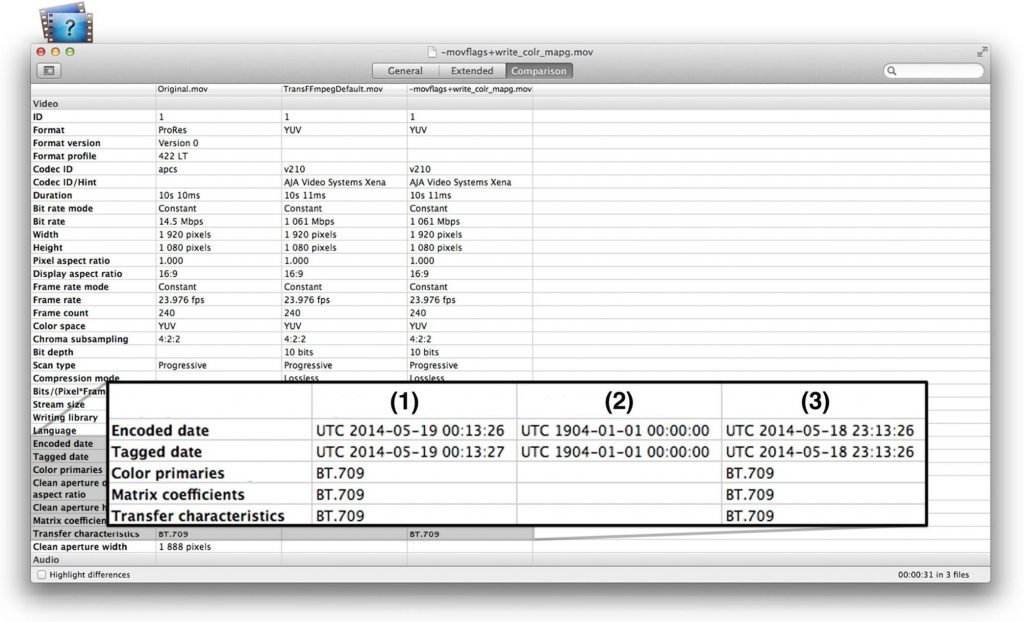Click the window title -movflags+write_colr_mapg.mov
1024x622 pixels.
(x=517, y=52)
